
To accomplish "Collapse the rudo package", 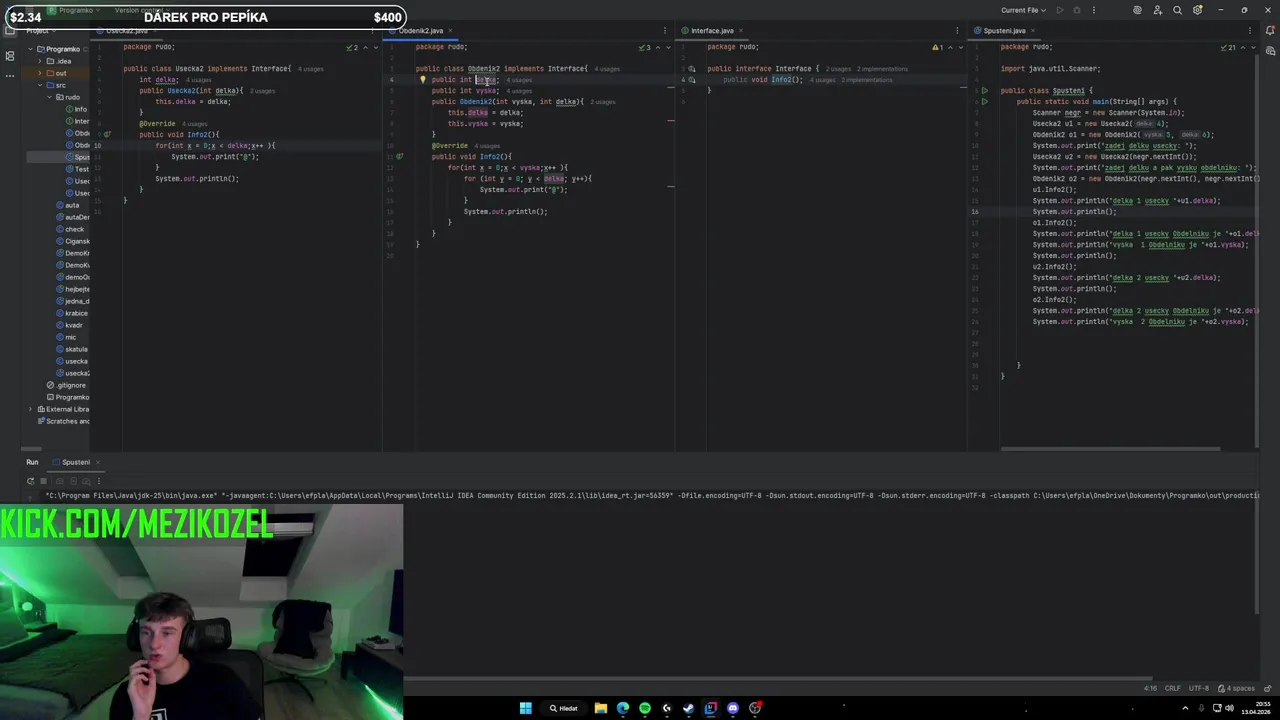I will tap(49, 97).
